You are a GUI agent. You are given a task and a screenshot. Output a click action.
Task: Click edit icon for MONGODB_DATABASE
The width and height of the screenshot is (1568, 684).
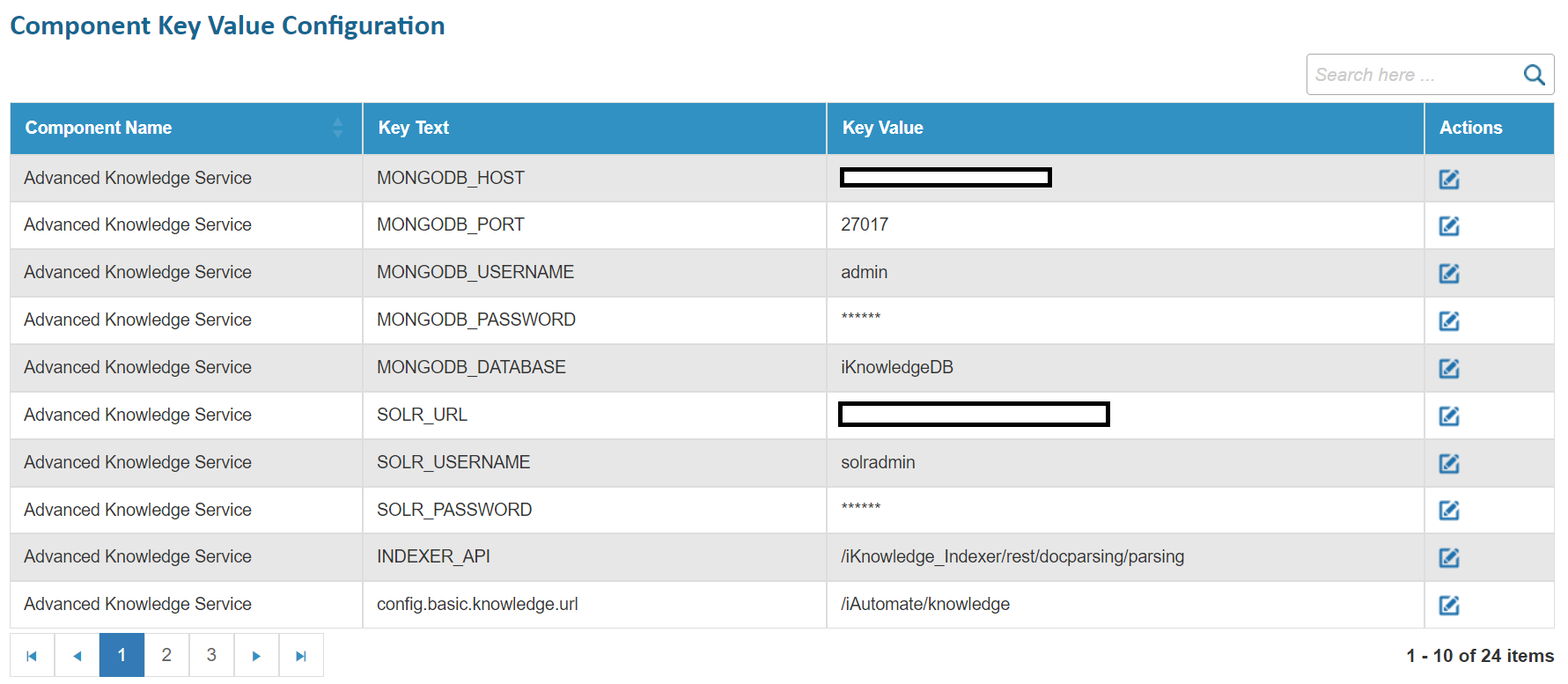tap(1448, 369)
